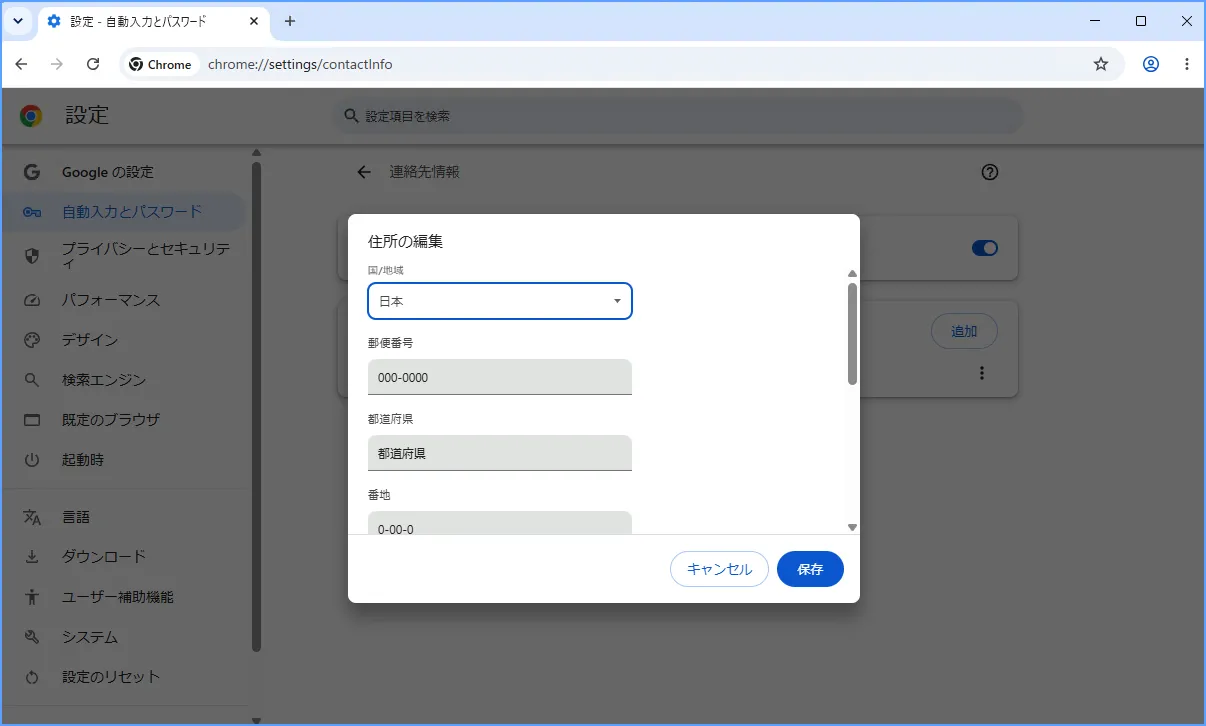Click the Google G icon in sidebar

tap(32, 172)
